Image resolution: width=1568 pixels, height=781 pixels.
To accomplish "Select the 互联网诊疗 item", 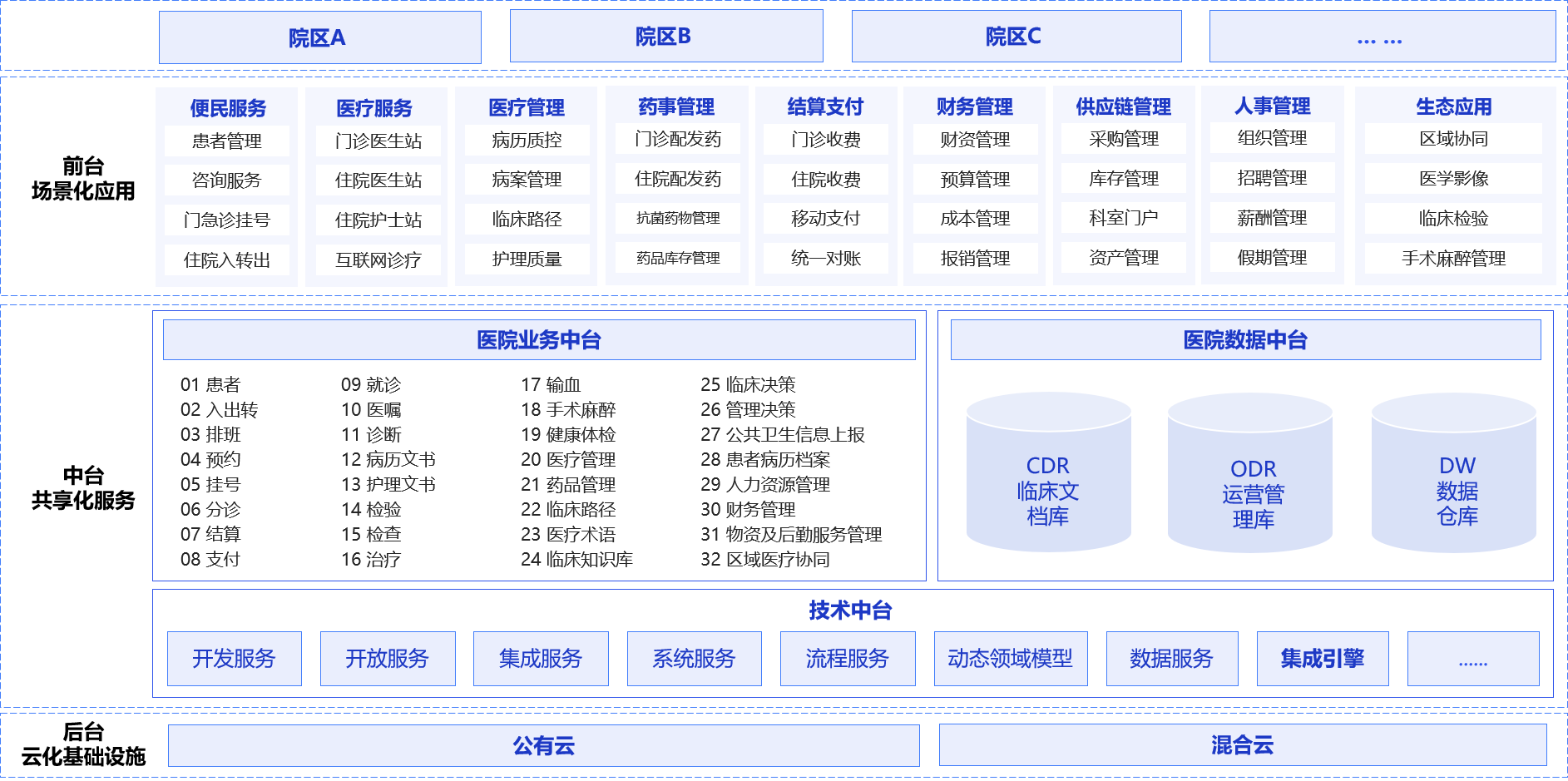I will coord(378,260).
